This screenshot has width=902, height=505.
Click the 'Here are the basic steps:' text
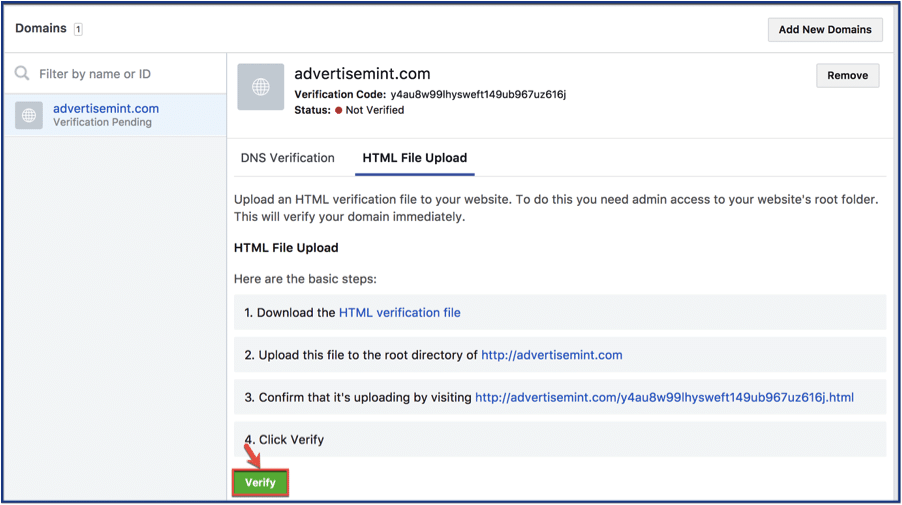[305, 279]
